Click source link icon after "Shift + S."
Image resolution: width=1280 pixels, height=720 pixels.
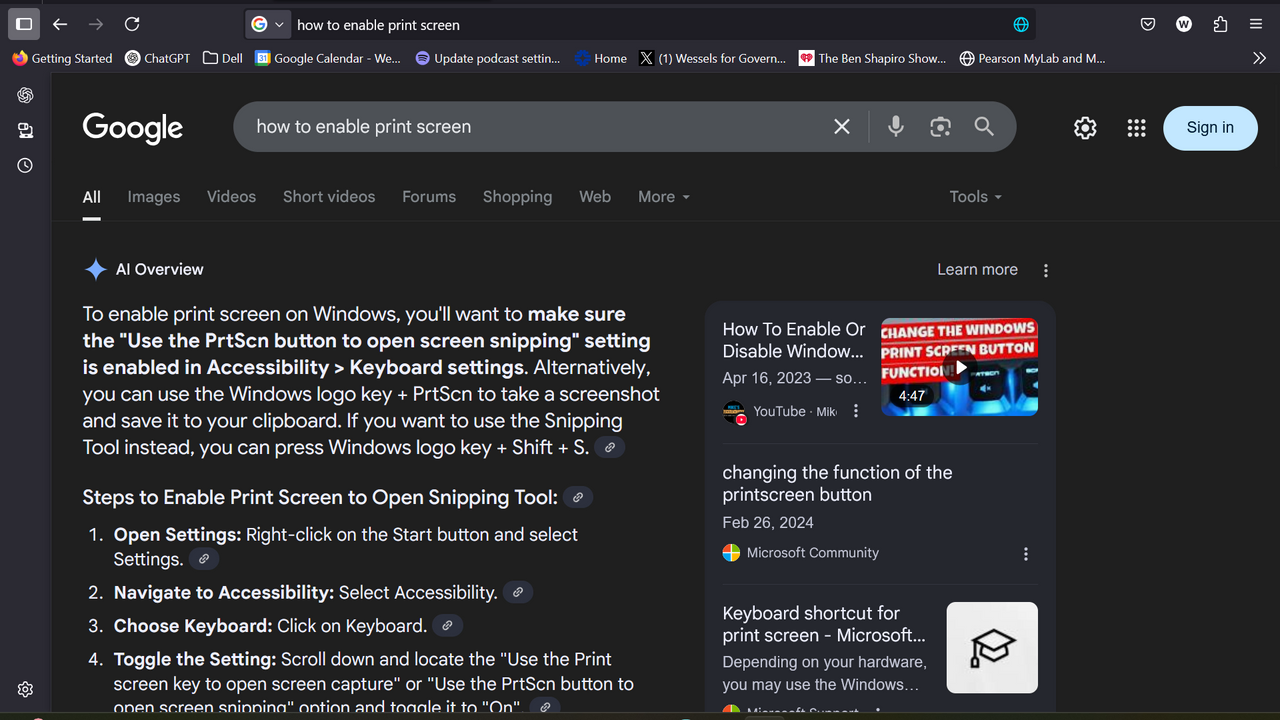pyautogui.click(x=610, y=448)
